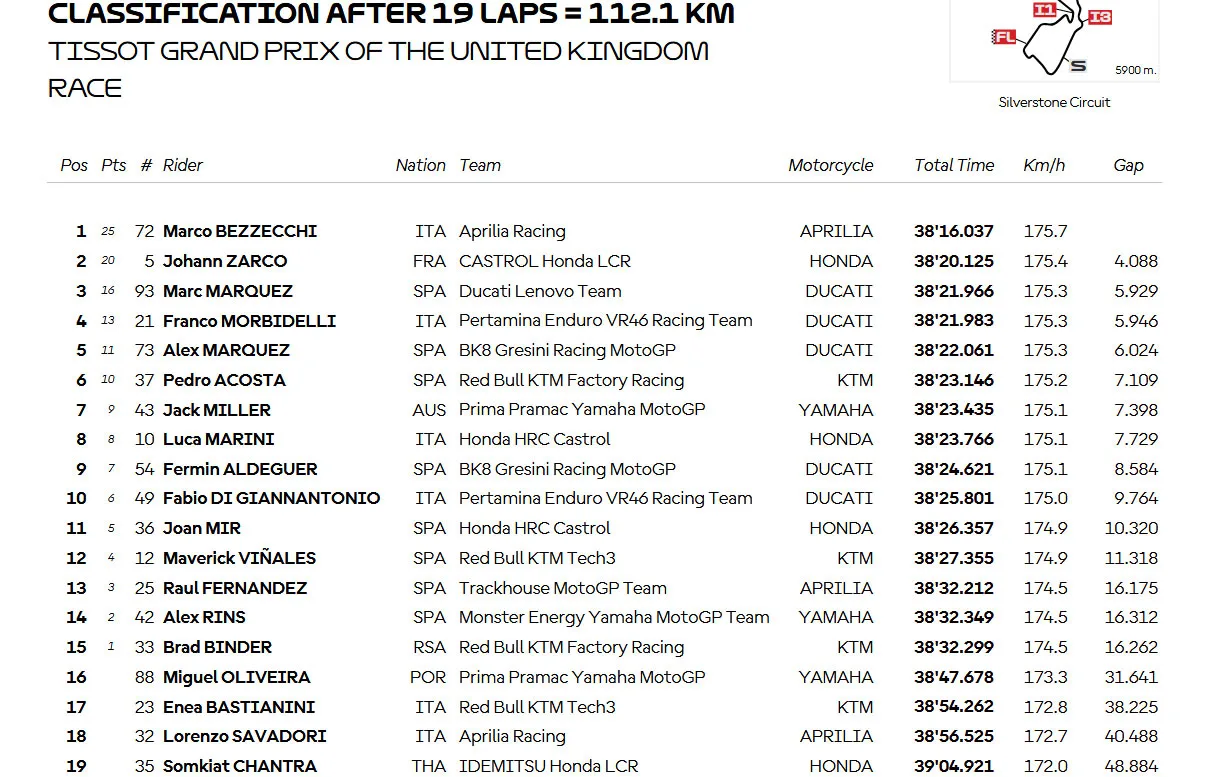This screenshot has height=777, width=1228.
Task: Click the Motorcycle column header
Action: [831, 165]
